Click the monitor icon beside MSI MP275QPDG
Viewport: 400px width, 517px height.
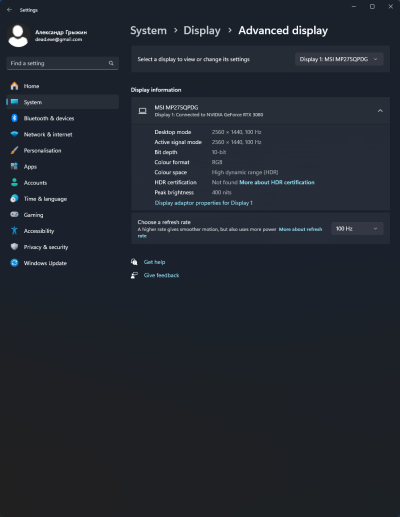[142, 111]
